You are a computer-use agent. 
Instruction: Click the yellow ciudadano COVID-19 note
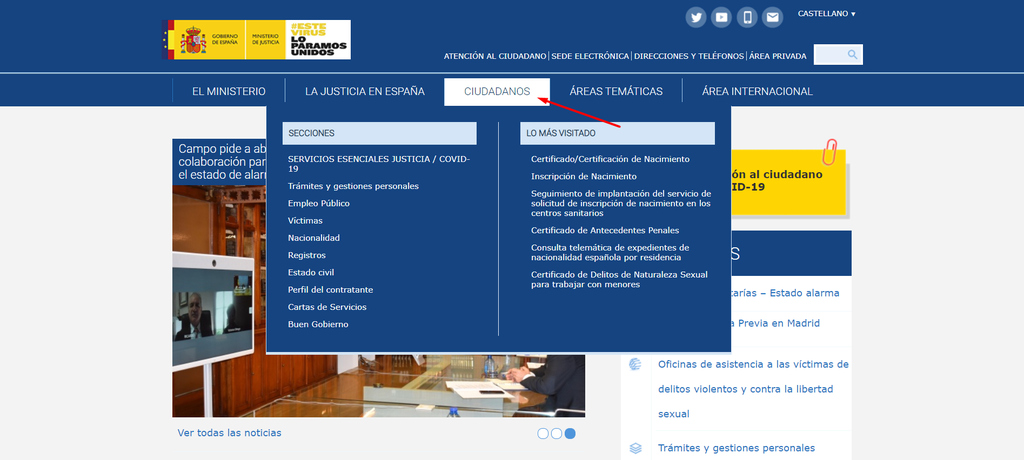point(788,182)
